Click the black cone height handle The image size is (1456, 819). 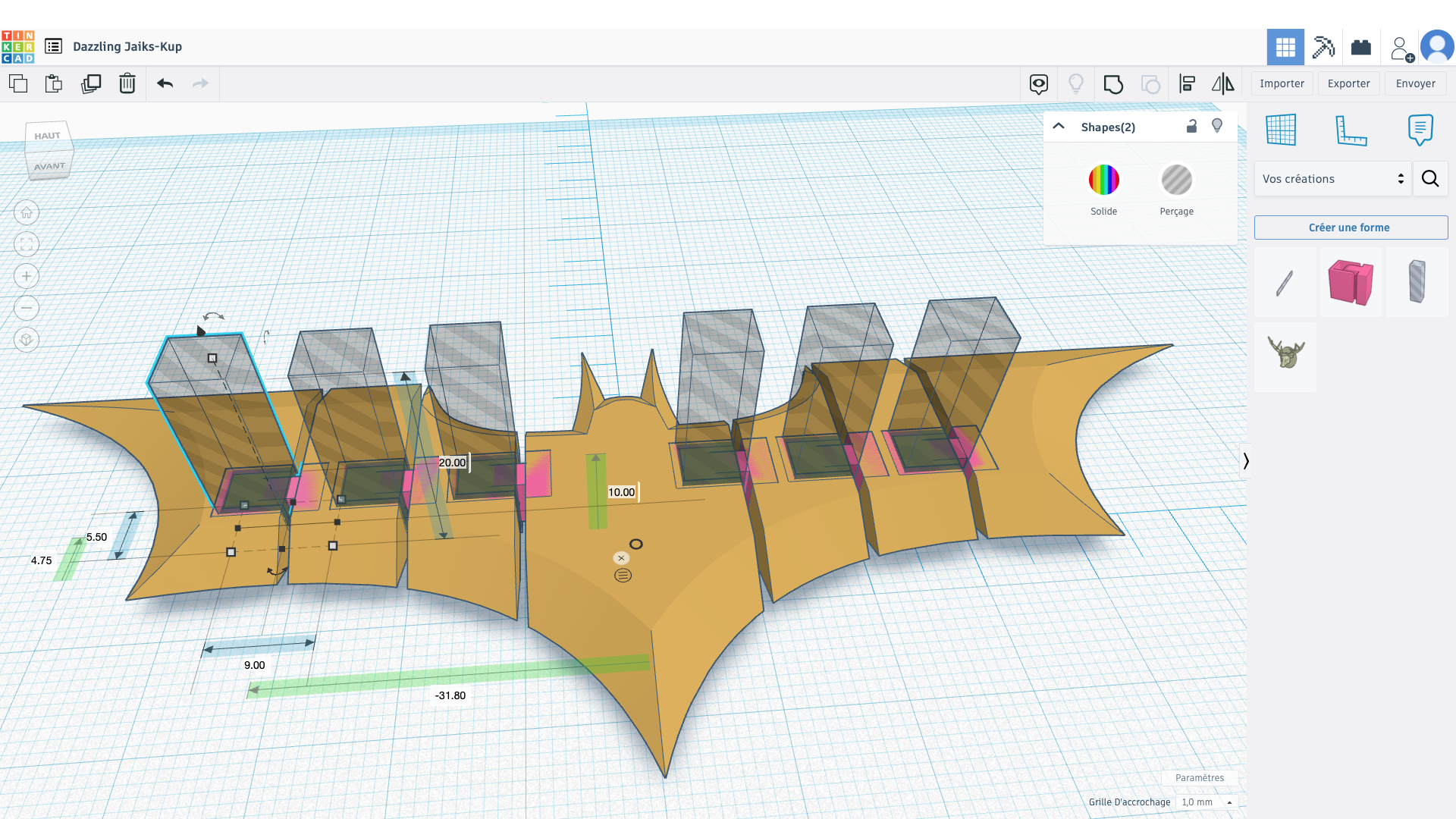coord(200,331)
